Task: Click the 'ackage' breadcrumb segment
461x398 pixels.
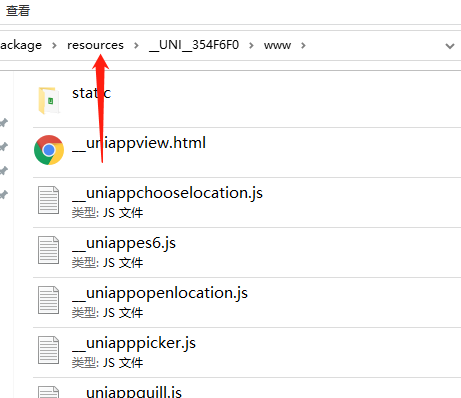Action: 21,45
